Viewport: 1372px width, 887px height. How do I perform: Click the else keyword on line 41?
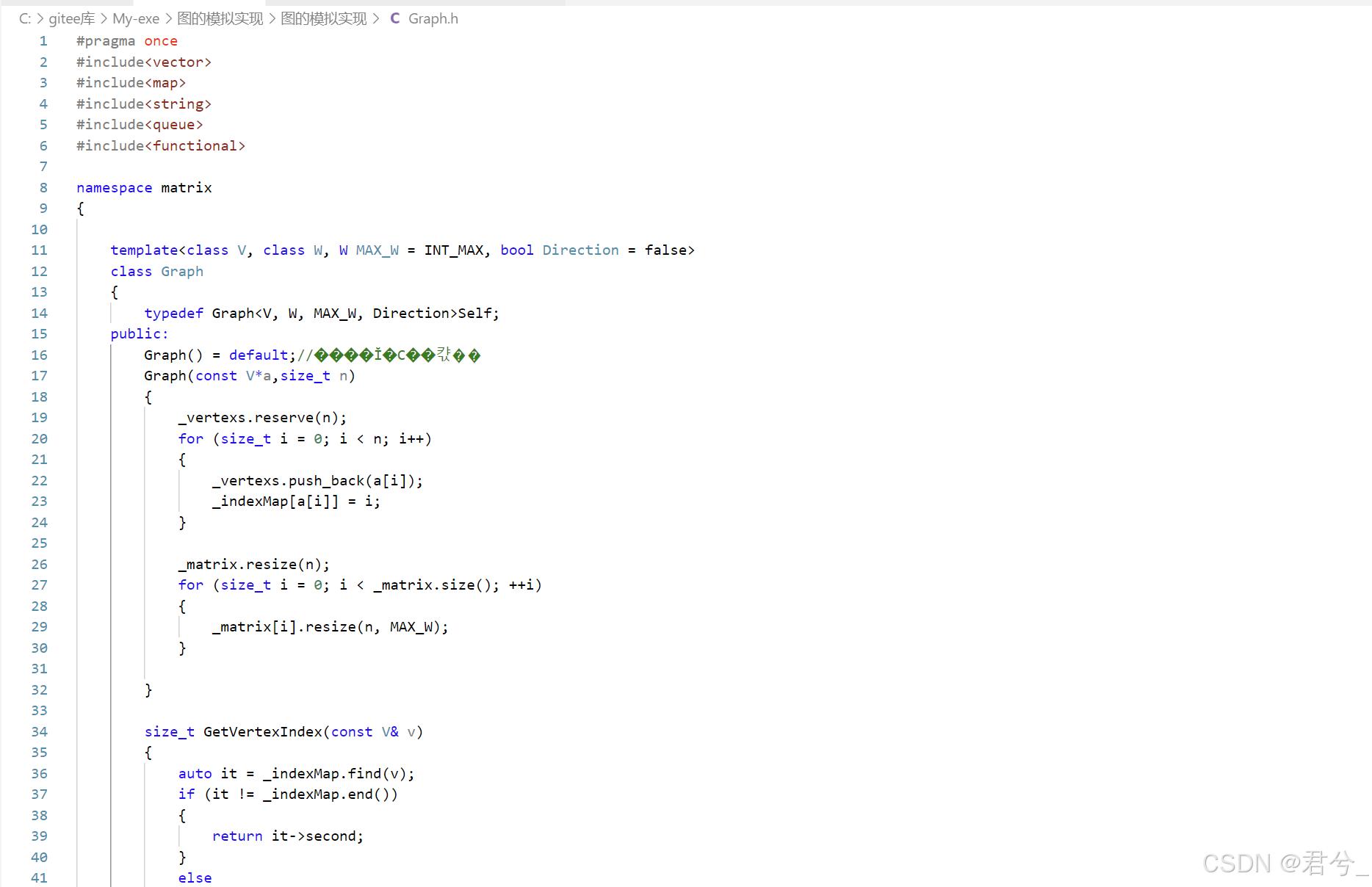tap(195, 877)
